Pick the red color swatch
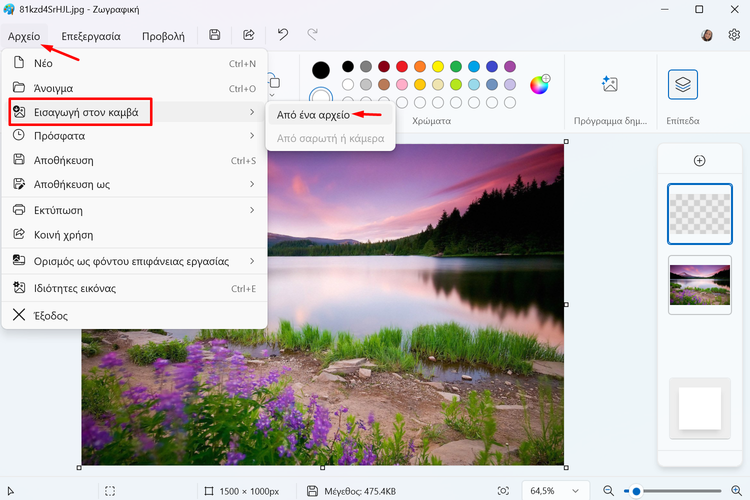The height and width of the screenshot is (500, 750). (x=402, y=66)
